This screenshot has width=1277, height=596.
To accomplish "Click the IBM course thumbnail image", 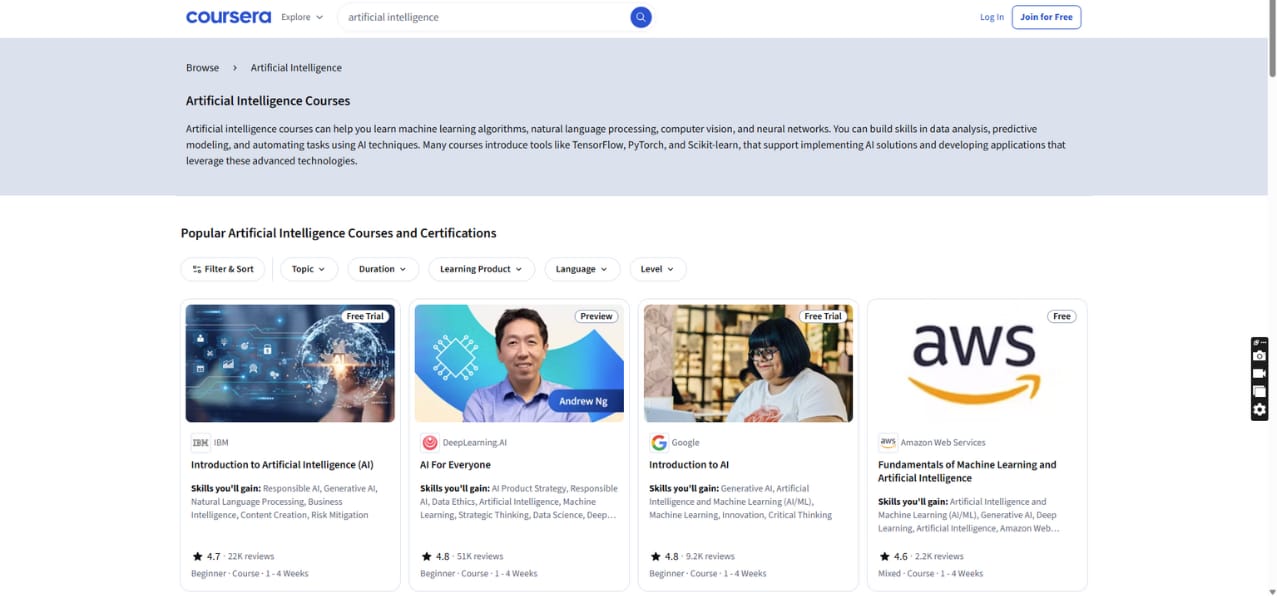I will pyautogui.click(x=290, y=363).
